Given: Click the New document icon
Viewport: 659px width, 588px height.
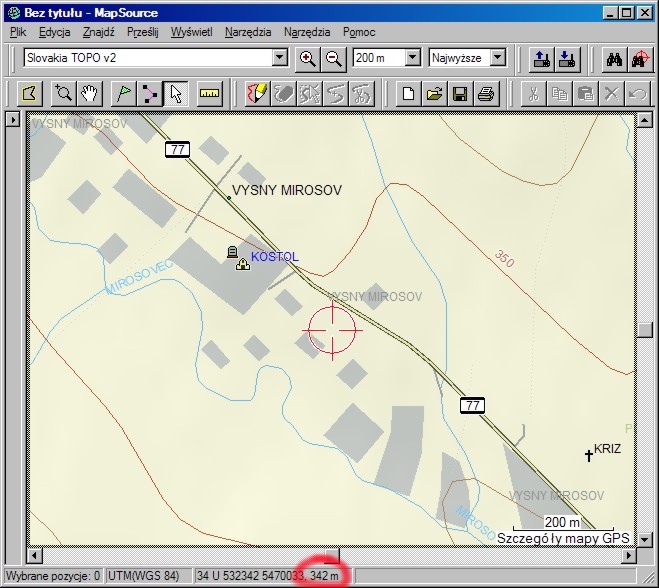Looking at the screenshot, I should coord(409,93).
